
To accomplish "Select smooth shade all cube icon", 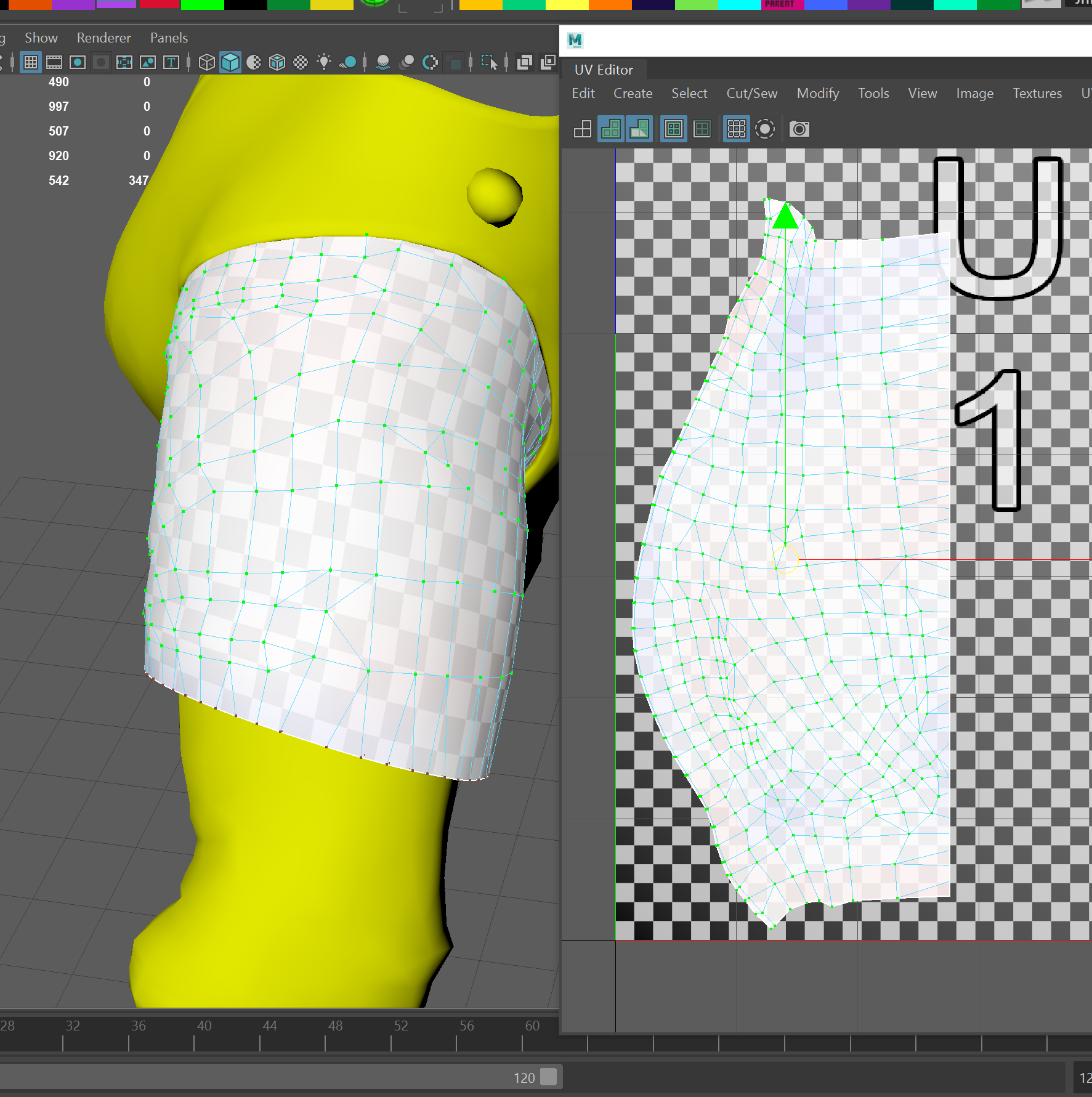I will pos(230,62).
